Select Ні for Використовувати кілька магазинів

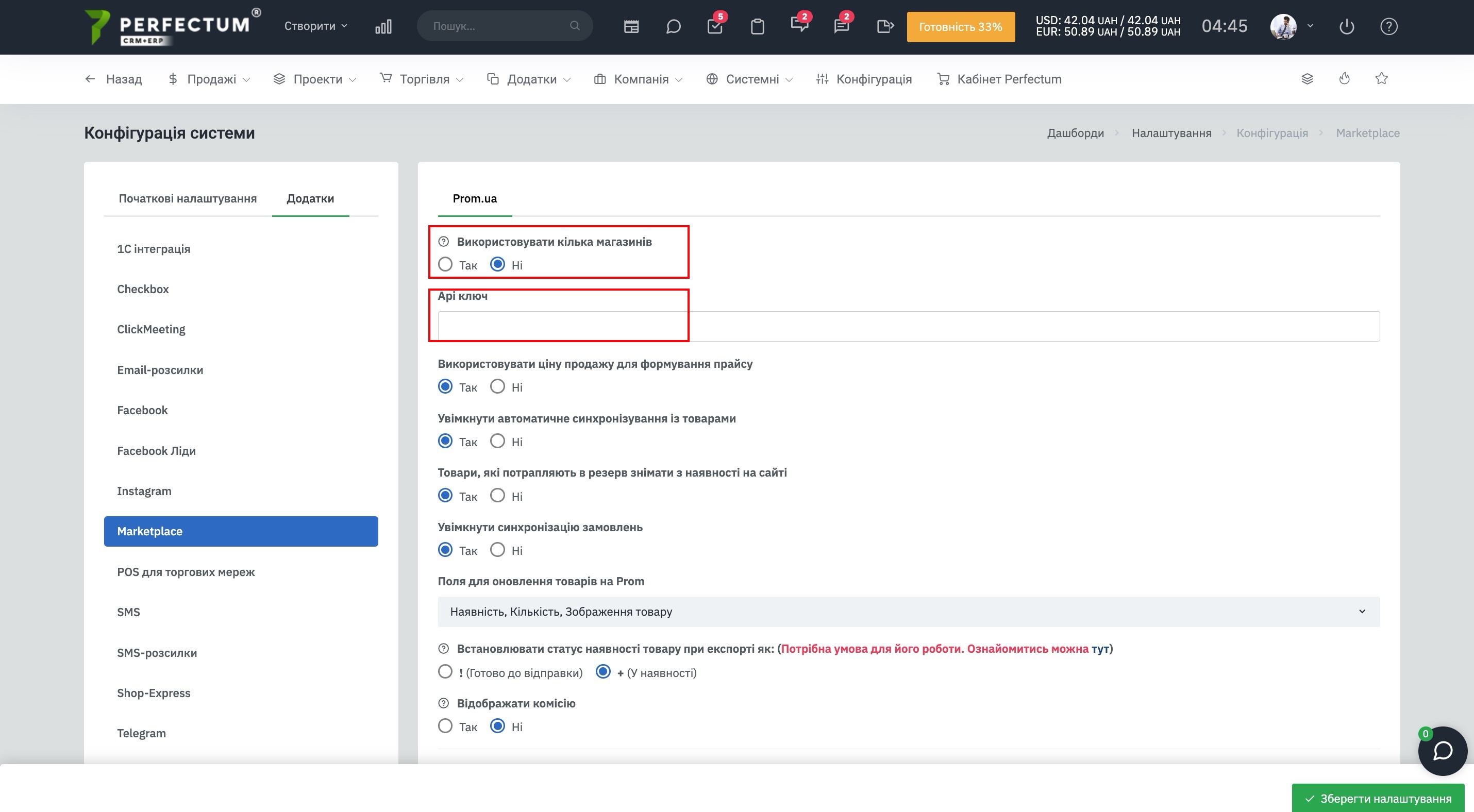[498, 264]
